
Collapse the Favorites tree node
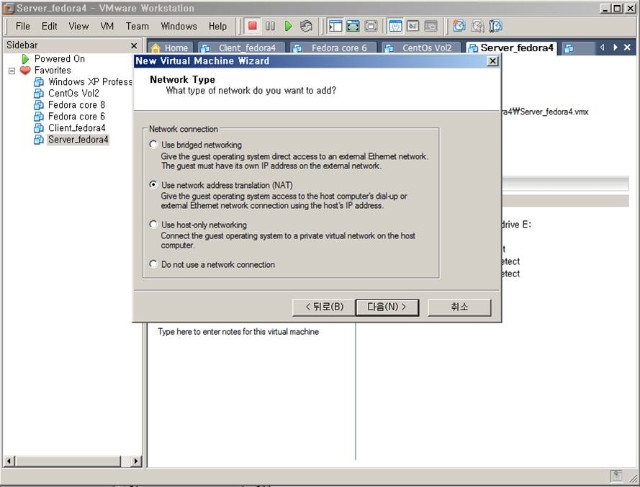12,71
